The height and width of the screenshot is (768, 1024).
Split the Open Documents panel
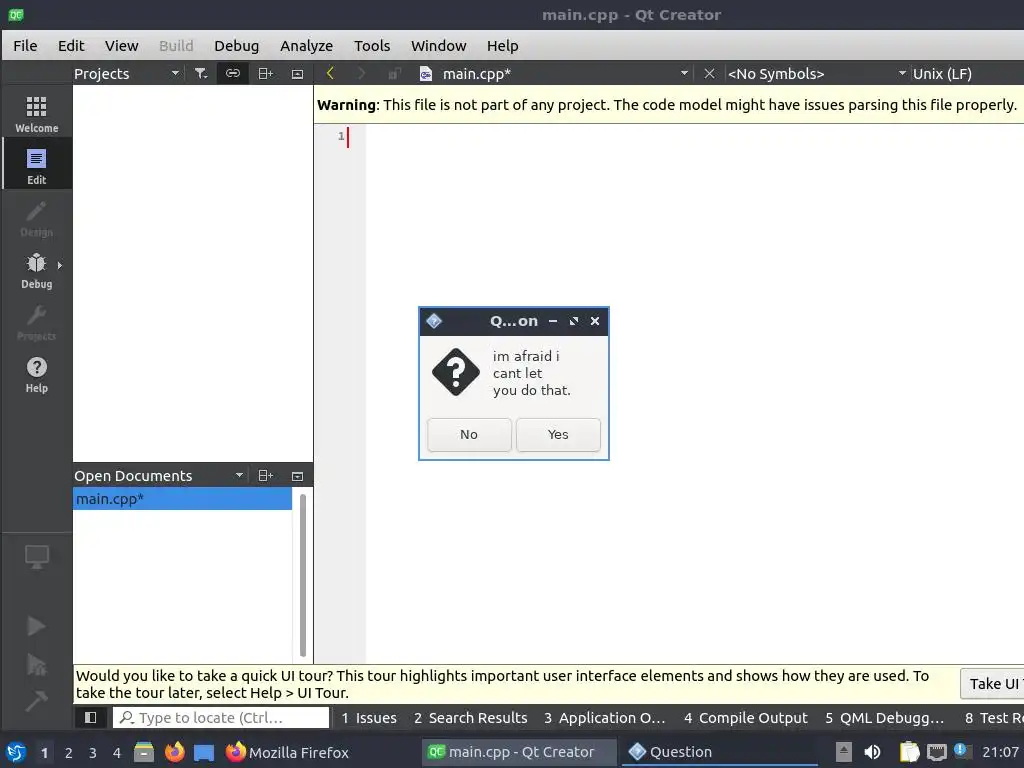point(265,475)
